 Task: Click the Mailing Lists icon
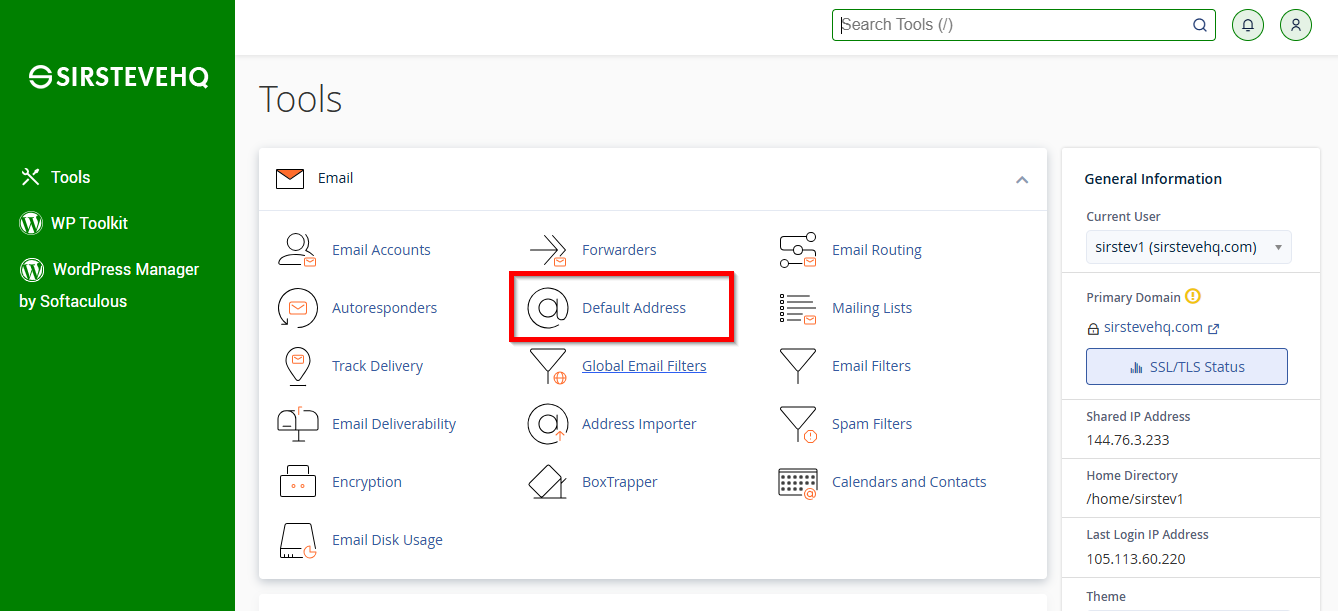tap(798, 308)
